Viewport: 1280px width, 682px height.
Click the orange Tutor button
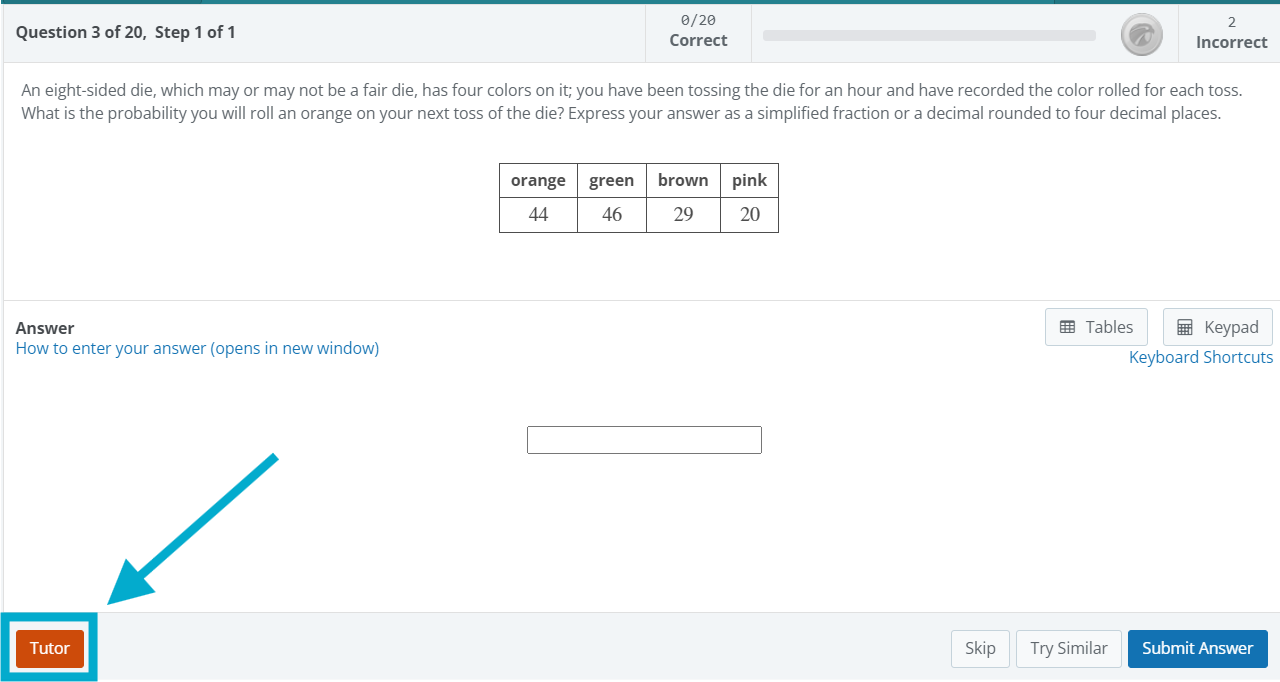tap(50, 648)
